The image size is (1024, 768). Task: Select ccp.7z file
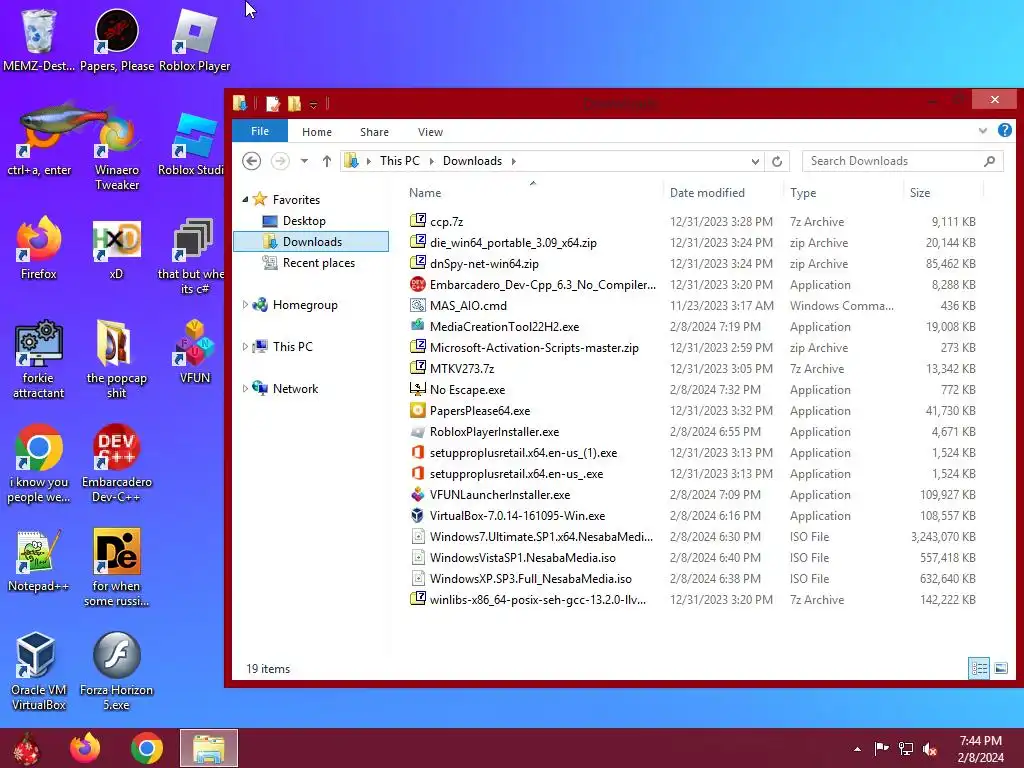[447, 221]
